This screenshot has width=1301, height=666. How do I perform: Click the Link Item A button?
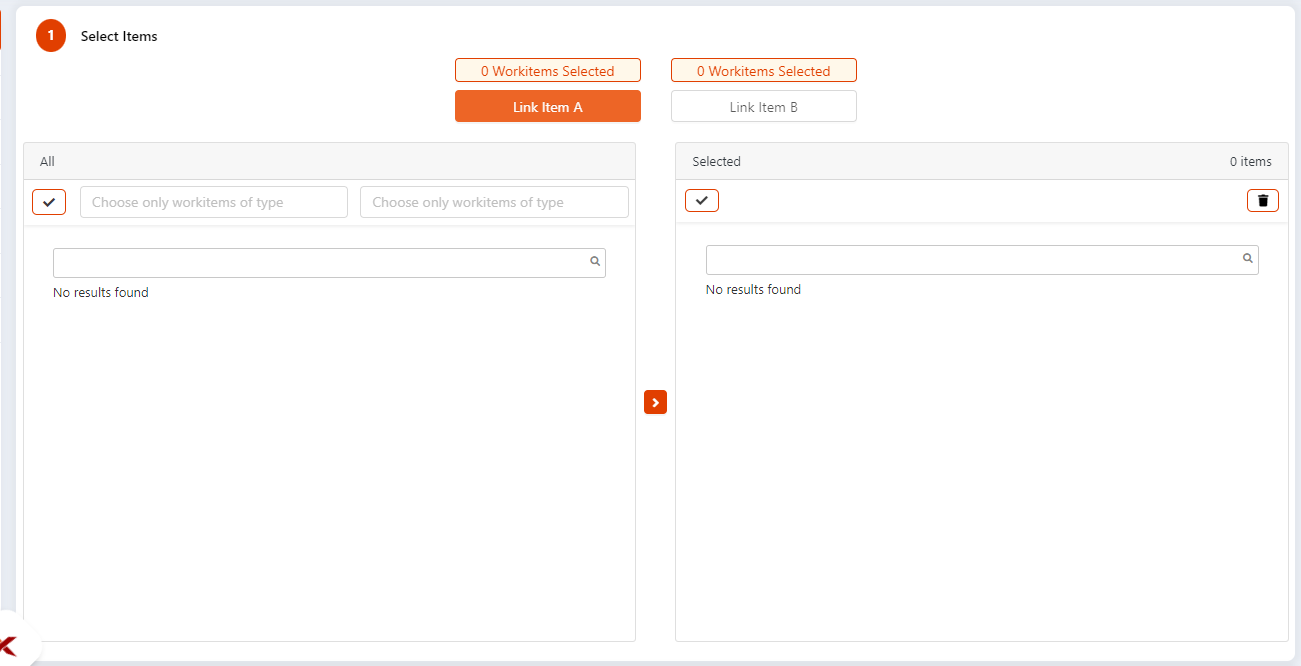click(x=548, y=105)
